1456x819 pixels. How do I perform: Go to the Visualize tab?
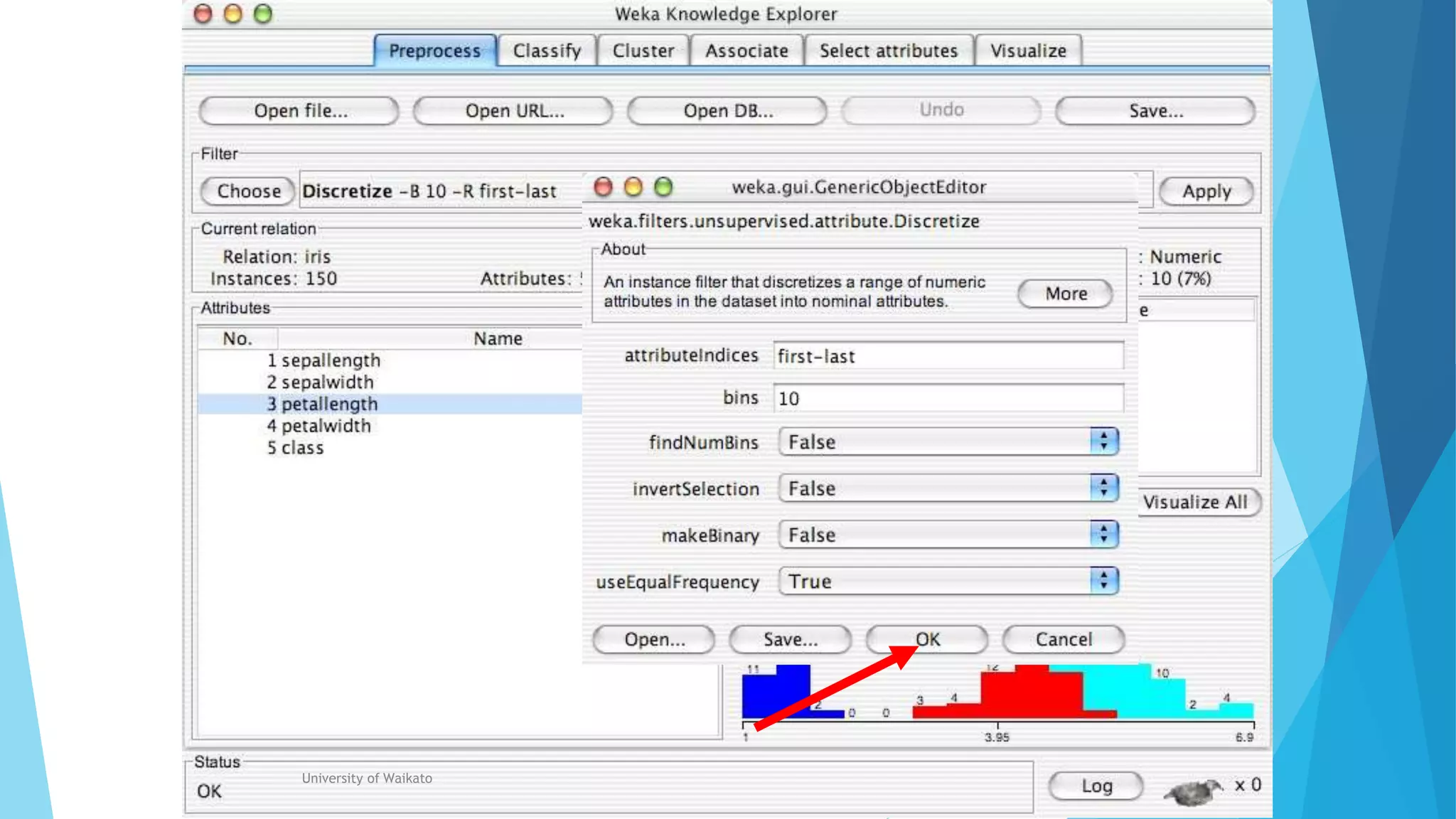(1028, 51)
